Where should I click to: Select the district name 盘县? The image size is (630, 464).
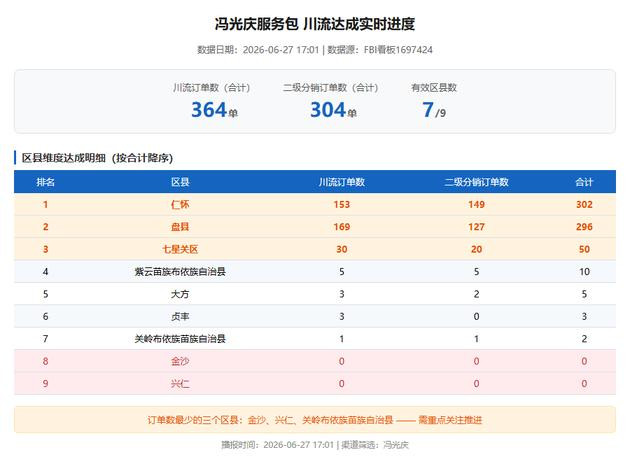pos(180,227)
